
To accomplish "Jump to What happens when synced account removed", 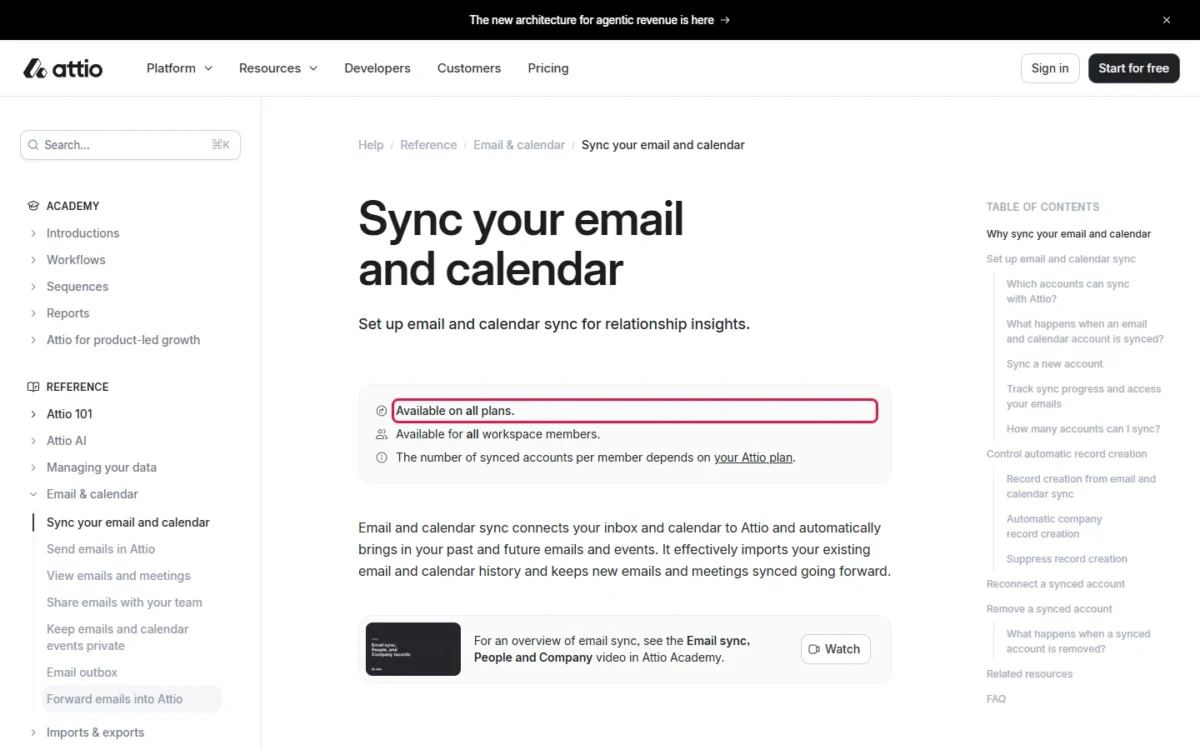I will point(1078,641).
